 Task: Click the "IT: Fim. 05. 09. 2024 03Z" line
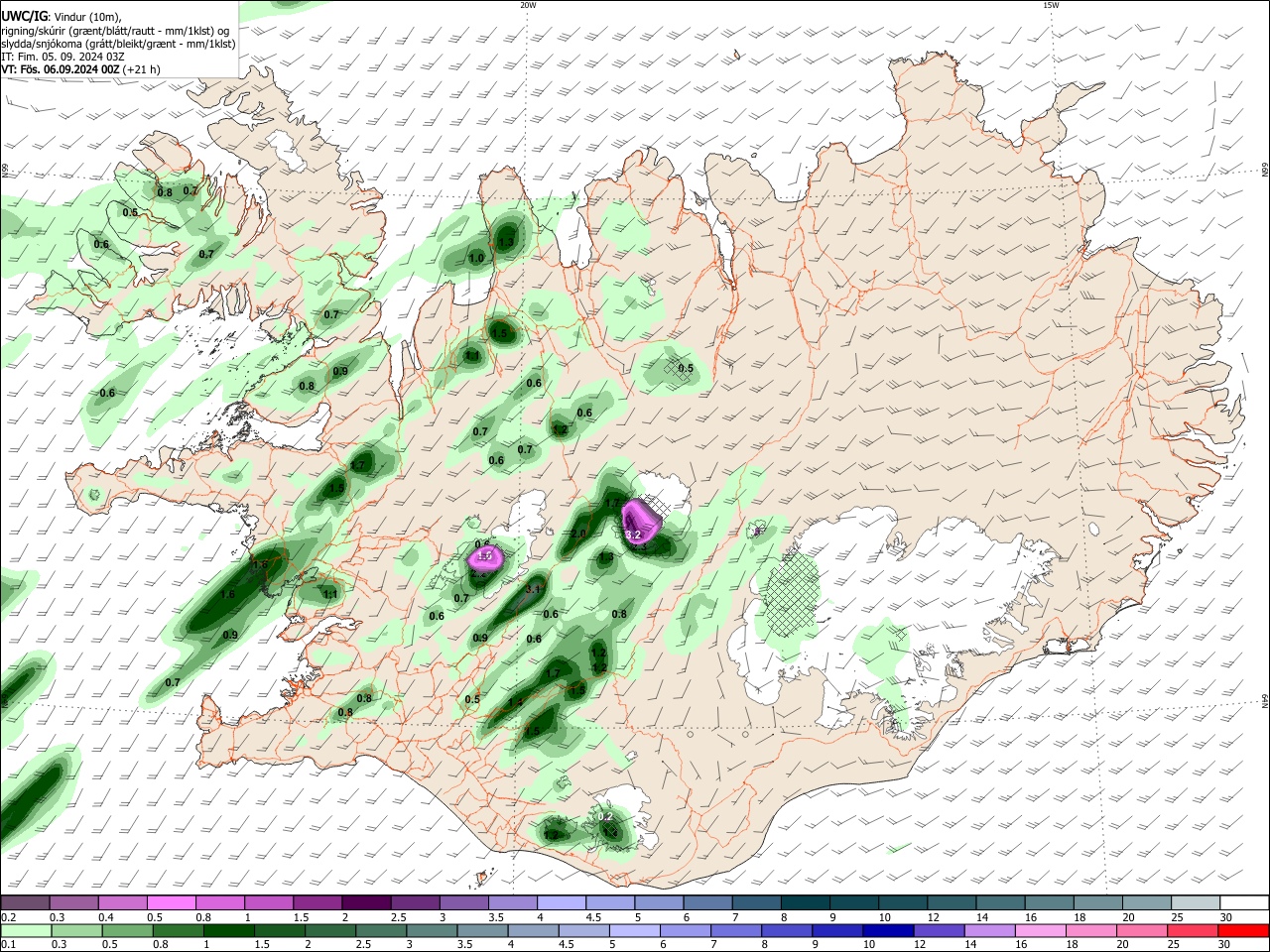(x=63, y=57)
